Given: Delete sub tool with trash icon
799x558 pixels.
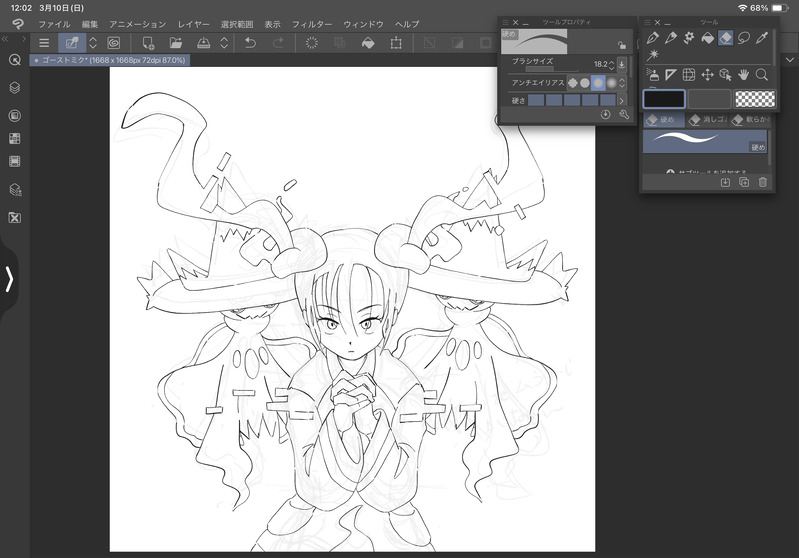Looking at the screenshot, I should tap(762, 182).
